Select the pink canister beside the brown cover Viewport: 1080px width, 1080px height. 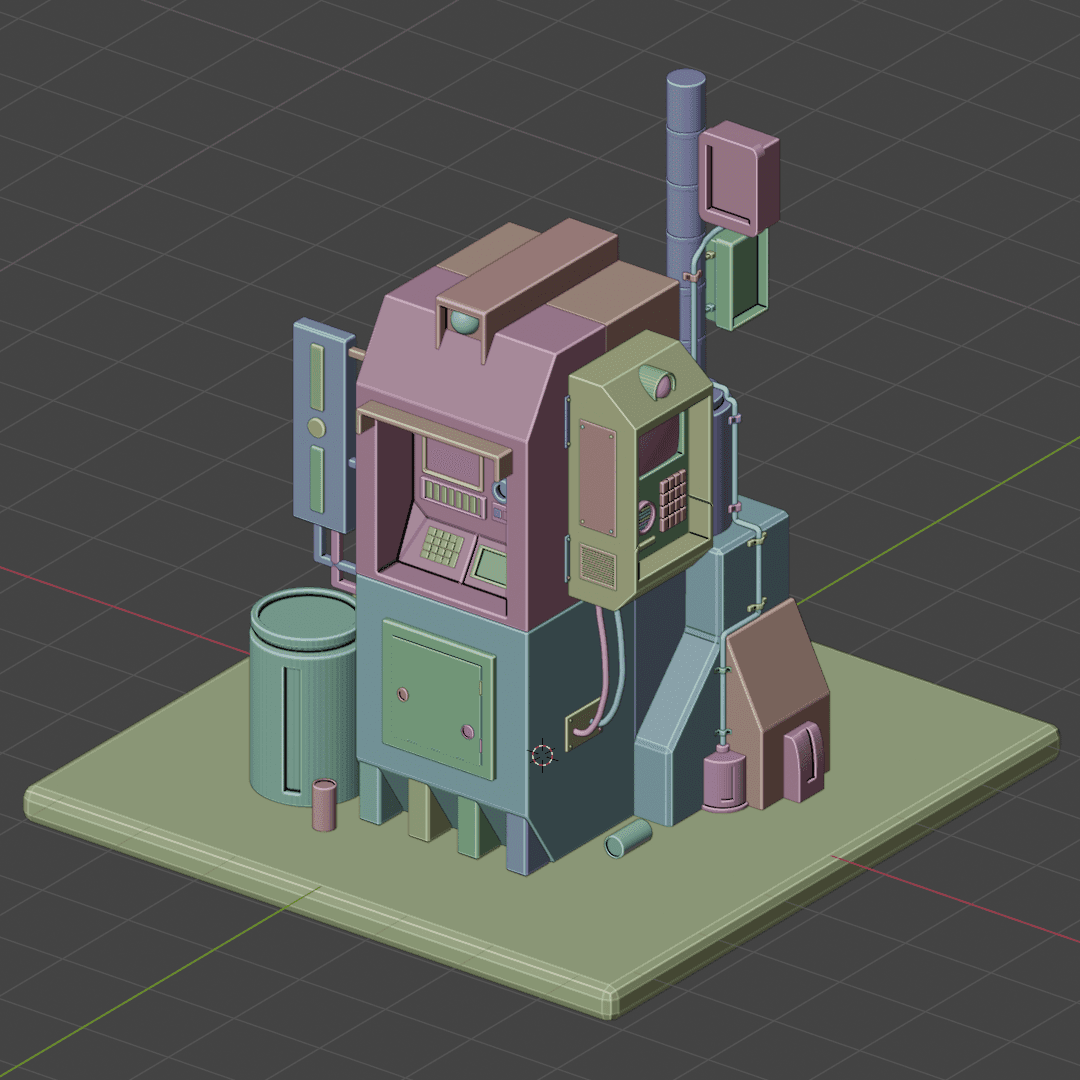[x=723, y=778]
